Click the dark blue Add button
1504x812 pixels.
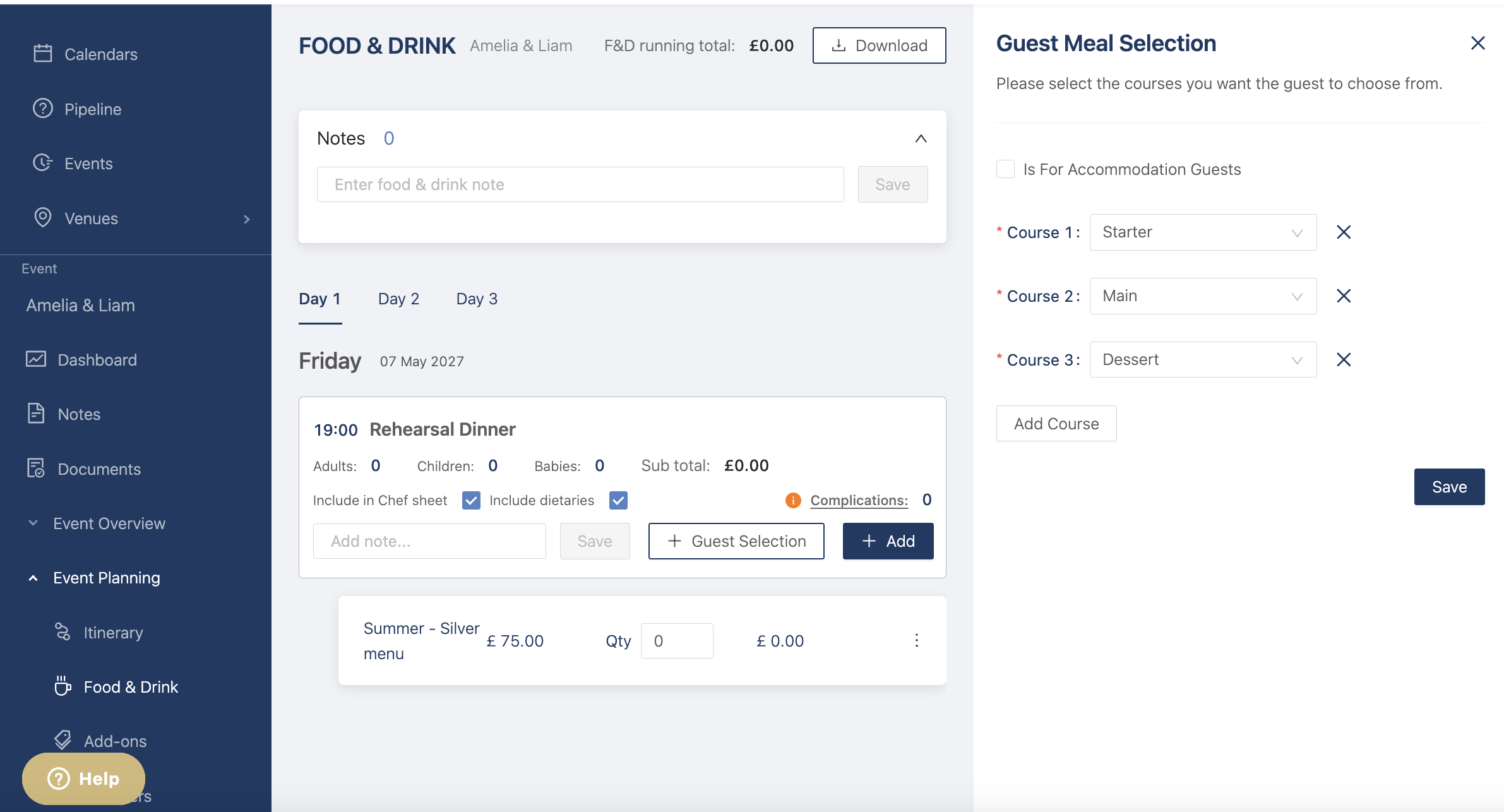(x=888, y=541)
